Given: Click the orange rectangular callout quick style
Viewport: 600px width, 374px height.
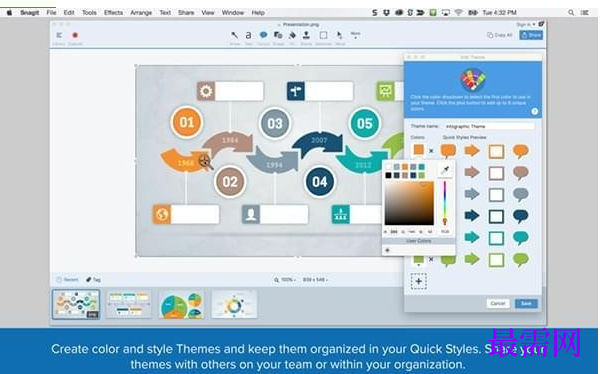Looking at the screenshot, I should (x=448, y=151).
